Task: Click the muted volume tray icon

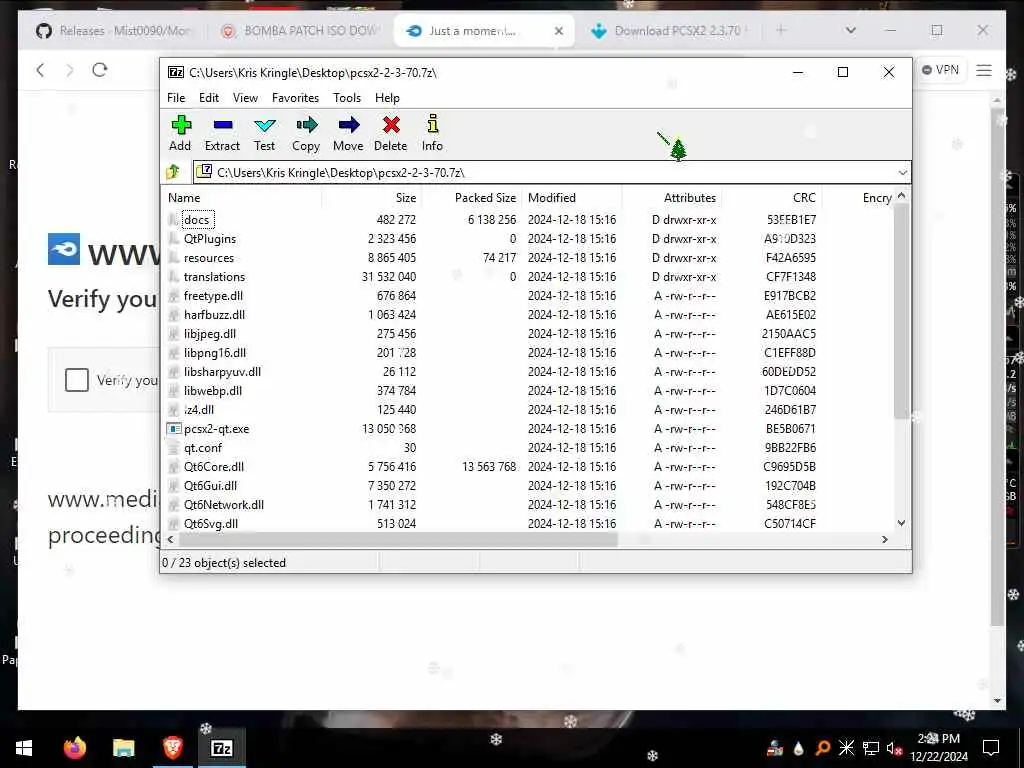Action: click(894, 748)
